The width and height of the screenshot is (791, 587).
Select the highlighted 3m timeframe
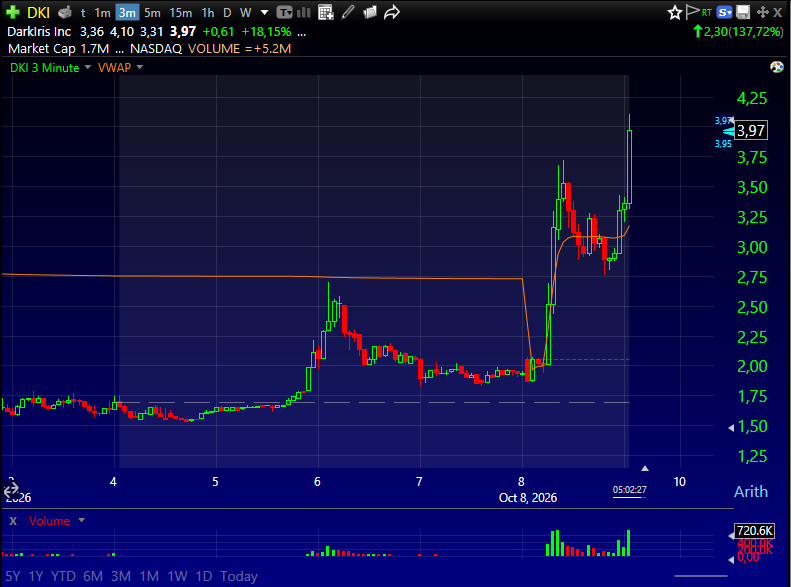point(127,13)
